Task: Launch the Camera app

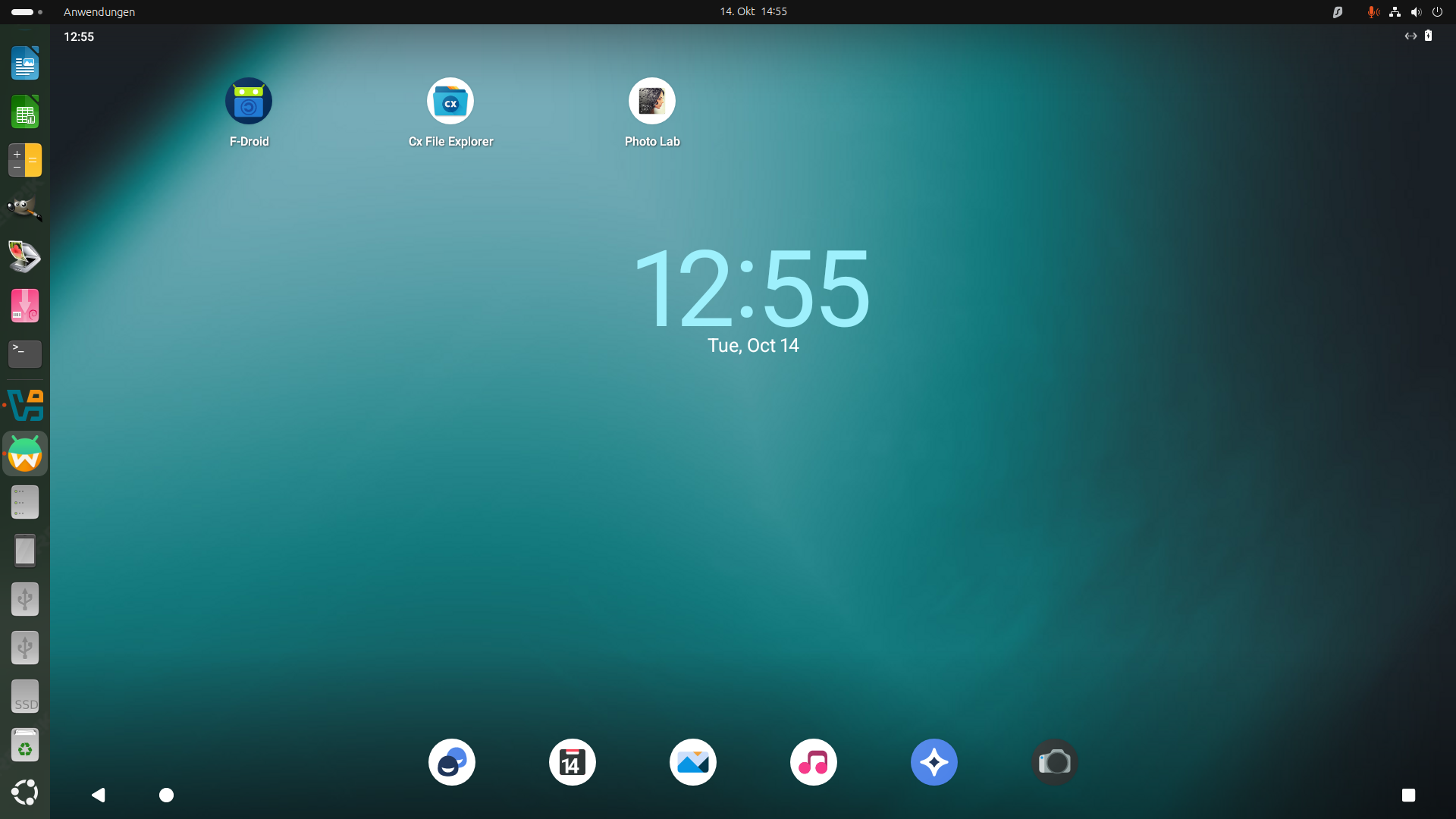Action: coord(1055,762)
